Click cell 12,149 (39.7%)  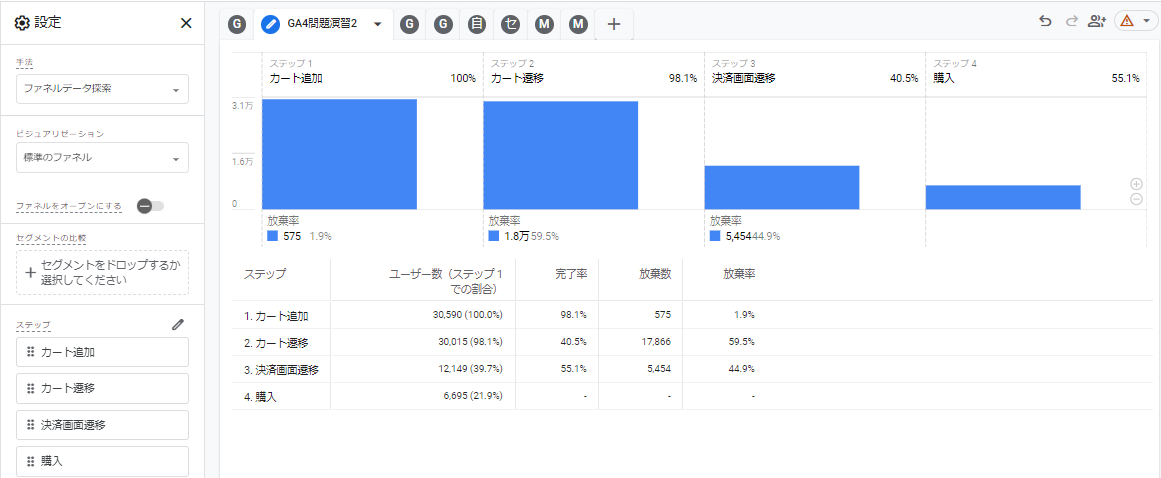[x=470, y=369]
